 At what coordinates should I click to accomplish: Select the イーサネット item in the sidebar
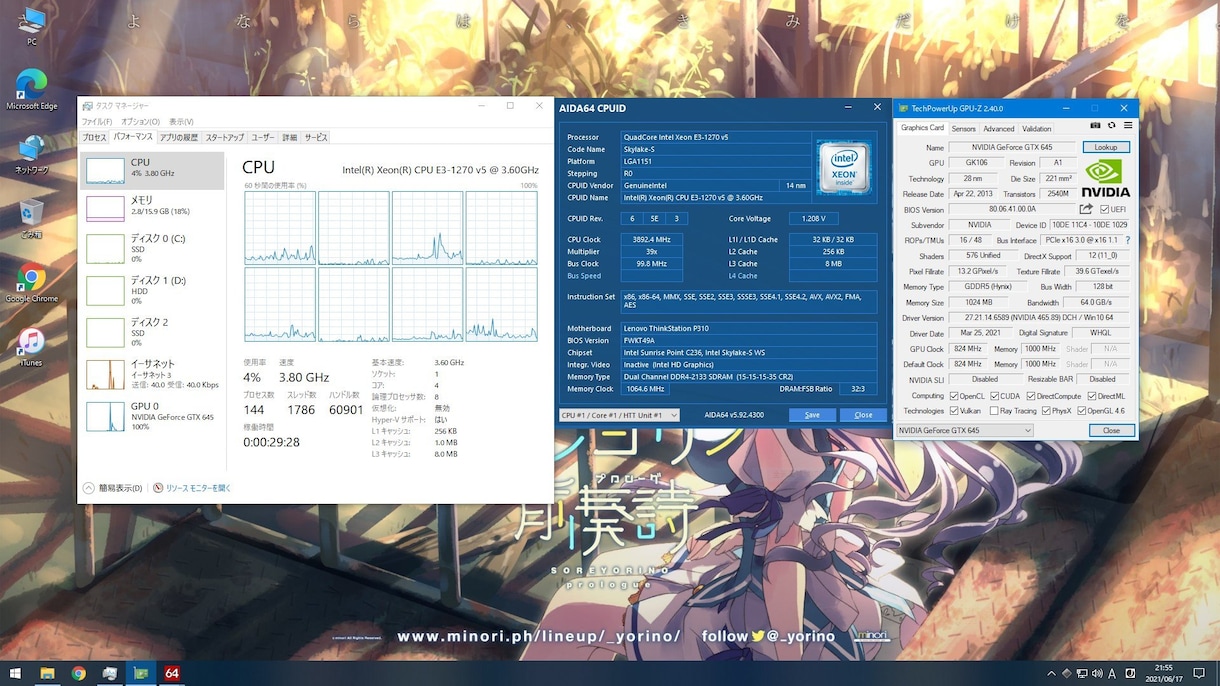[x=152, y=374]
